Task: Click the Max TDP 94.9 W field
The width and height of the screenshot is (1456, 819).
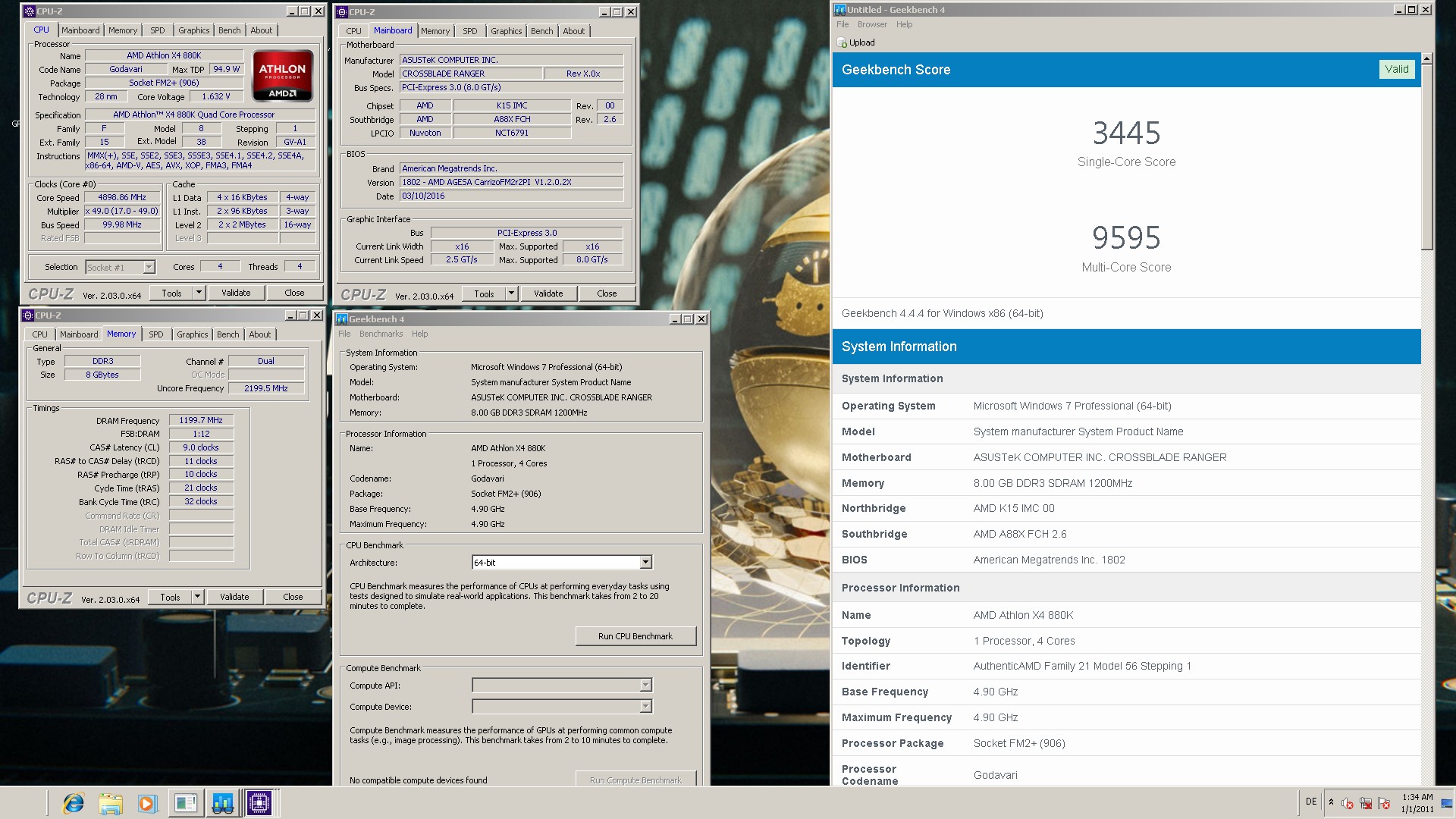Action: 226,69
